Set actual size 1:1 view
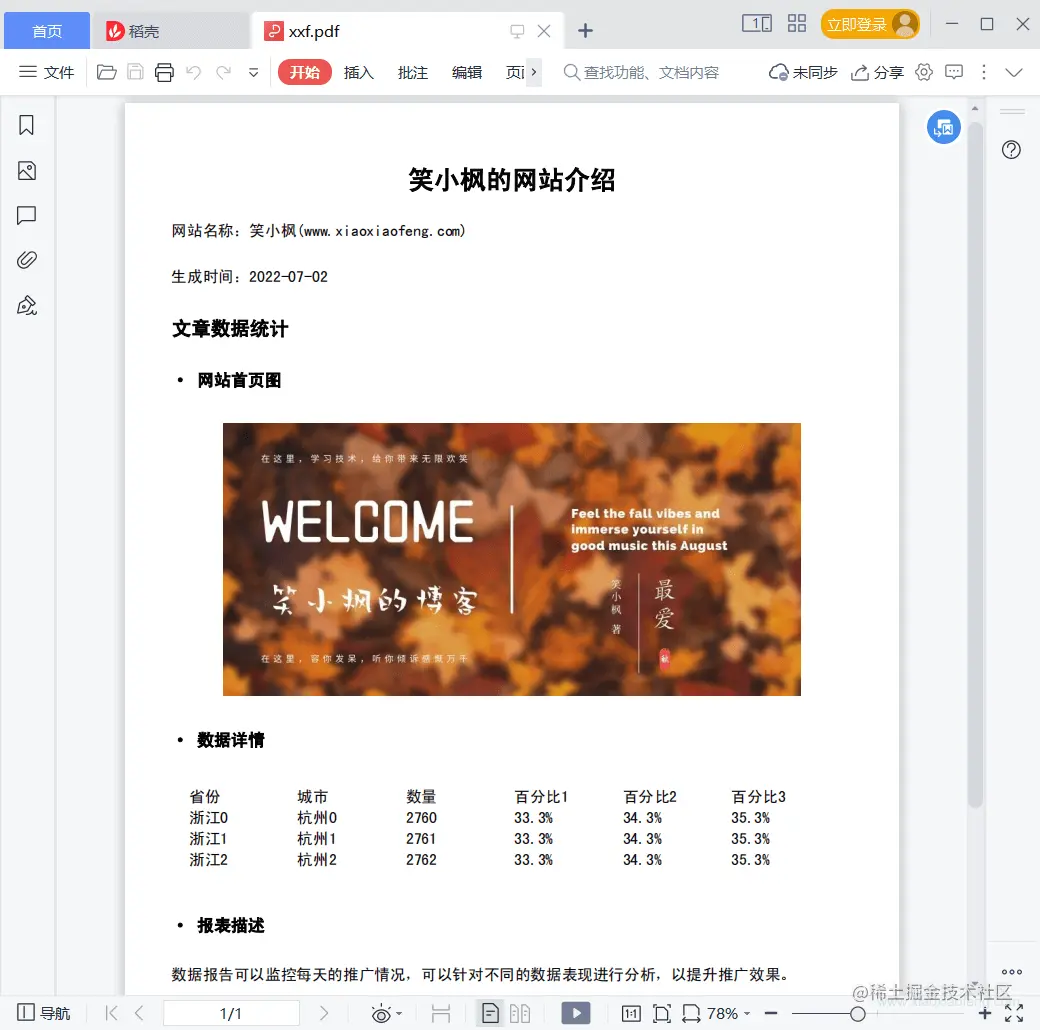Viewport: 1040px width, 1030px height. 631,1013
